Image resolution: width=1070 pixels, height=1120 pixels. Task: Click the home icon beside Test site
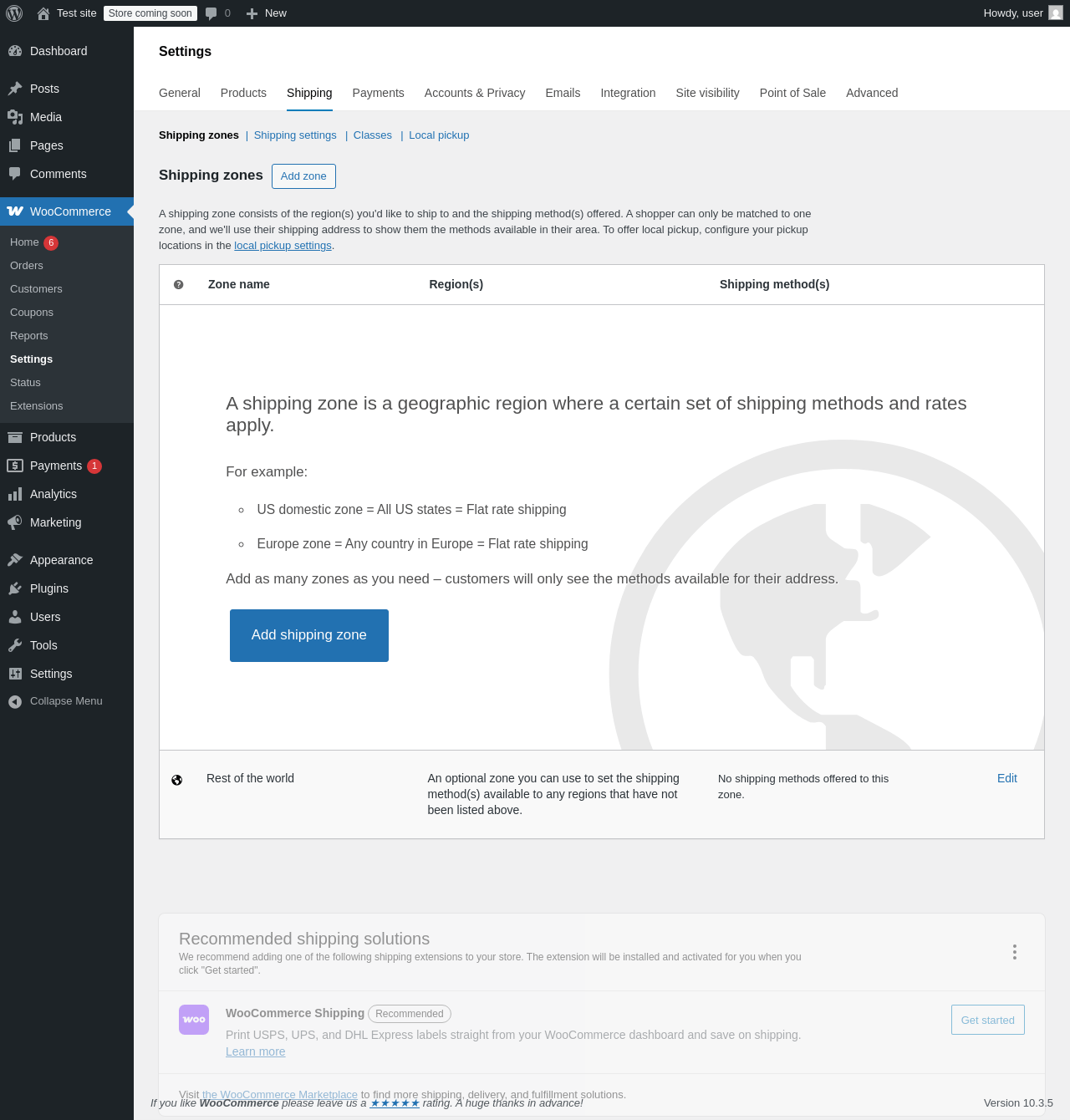pyautogui.click(x=43, y=13)
